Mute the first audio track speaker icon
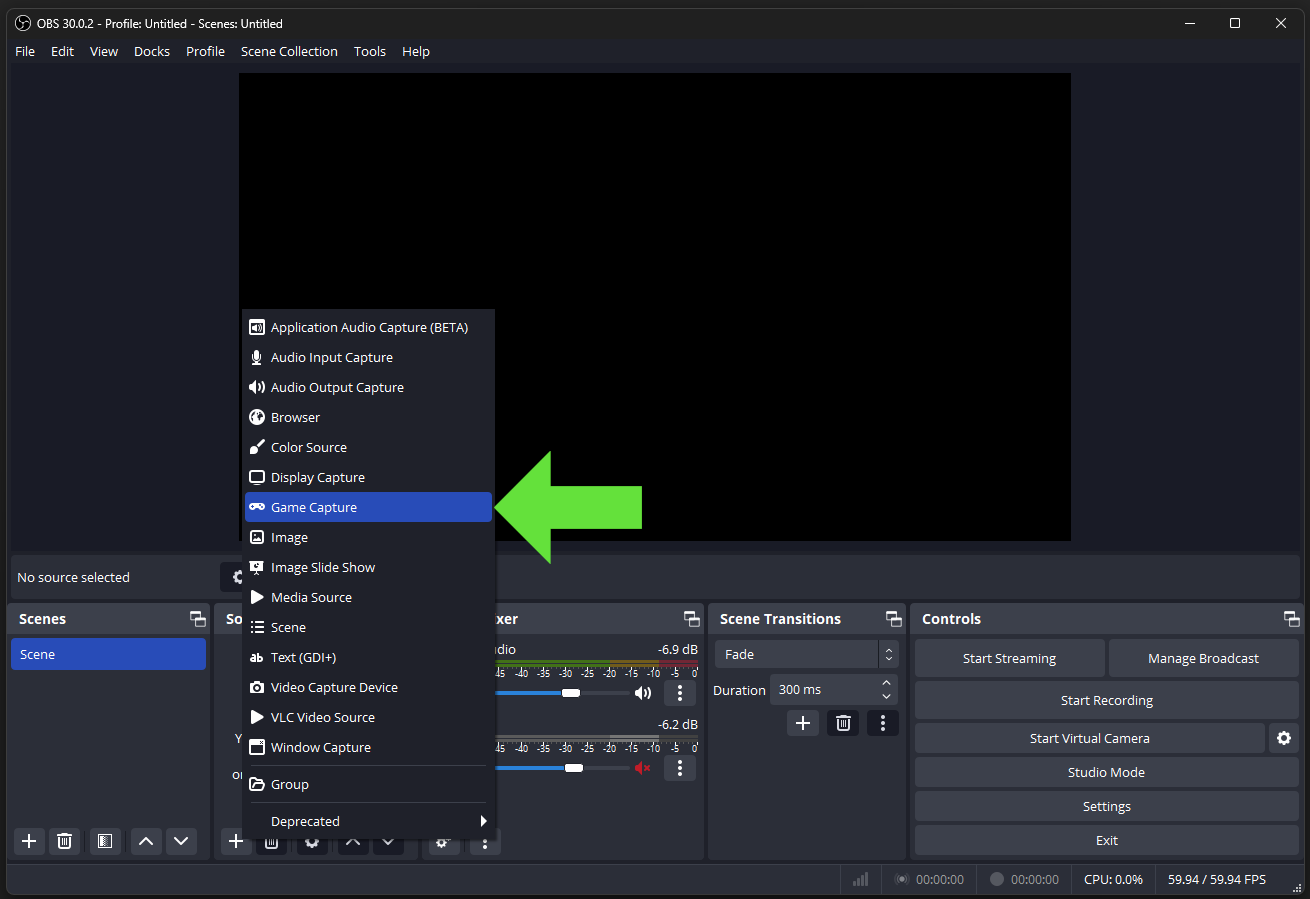This screenshot has height=899, width=1310. (x=643, y=693)
